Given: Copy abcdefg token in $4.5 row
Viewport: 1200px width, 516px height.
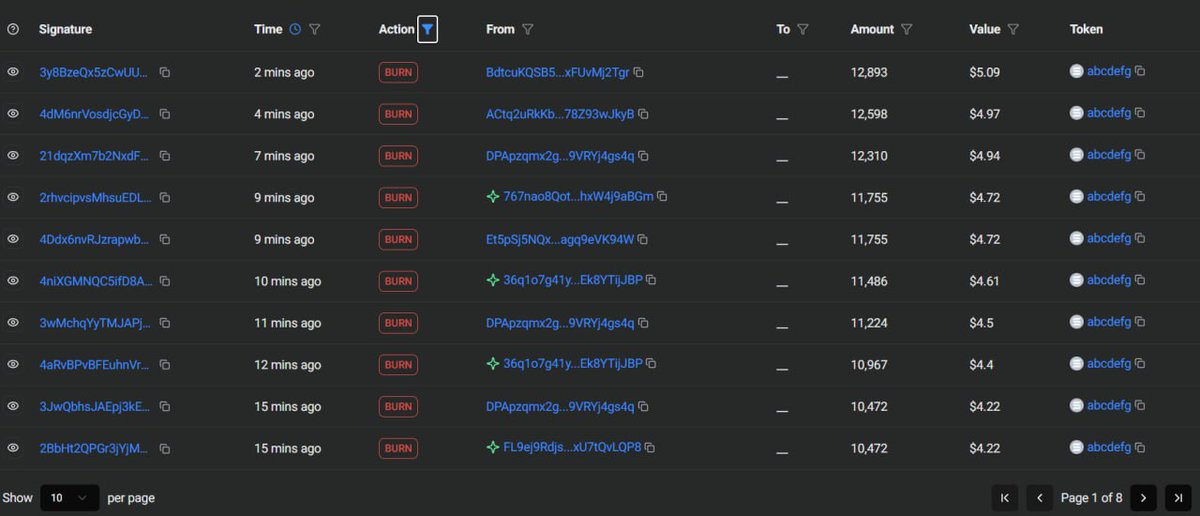Looking at the screenshot, I should pyautogui.click(x=1140, y=322).
